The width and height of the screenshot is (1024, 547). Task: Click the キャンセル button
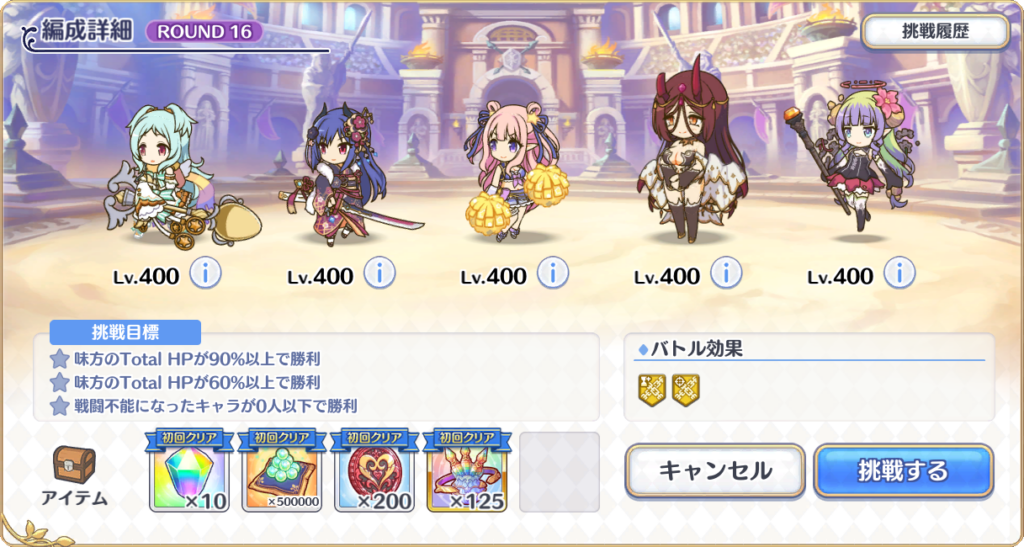[x=715, y=471]
